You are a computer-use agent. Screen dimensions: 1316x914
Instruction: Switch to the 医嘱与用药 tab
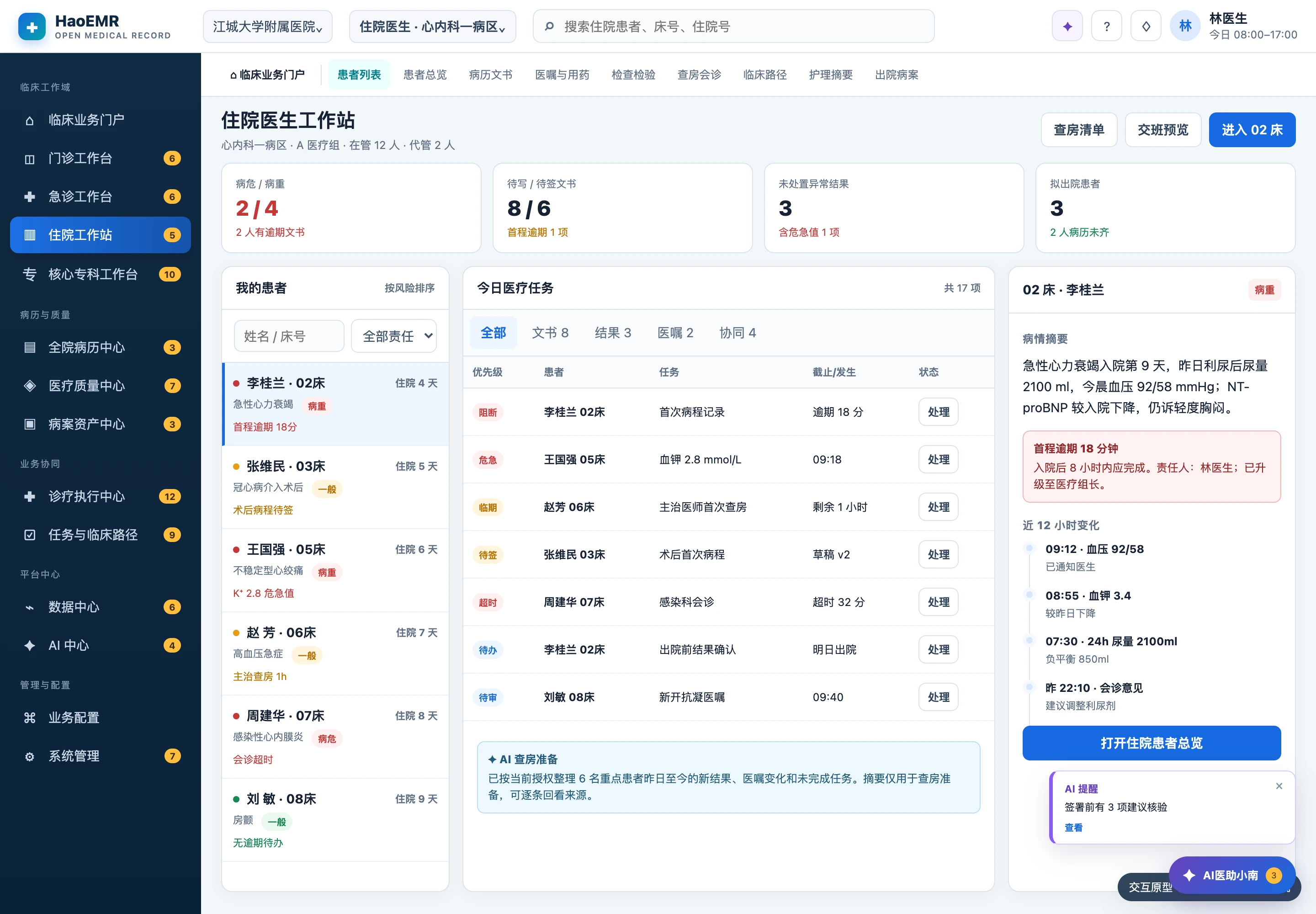562,75
